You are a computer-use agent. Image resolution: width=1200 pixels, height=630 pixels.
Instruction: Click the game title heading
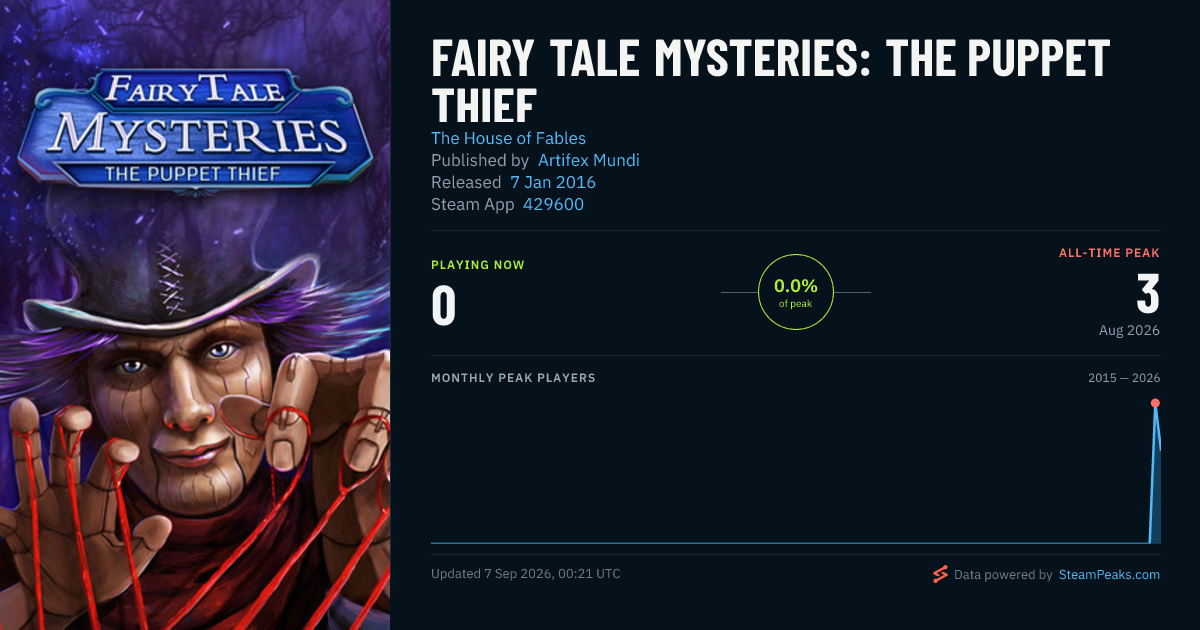click(770, 82)
